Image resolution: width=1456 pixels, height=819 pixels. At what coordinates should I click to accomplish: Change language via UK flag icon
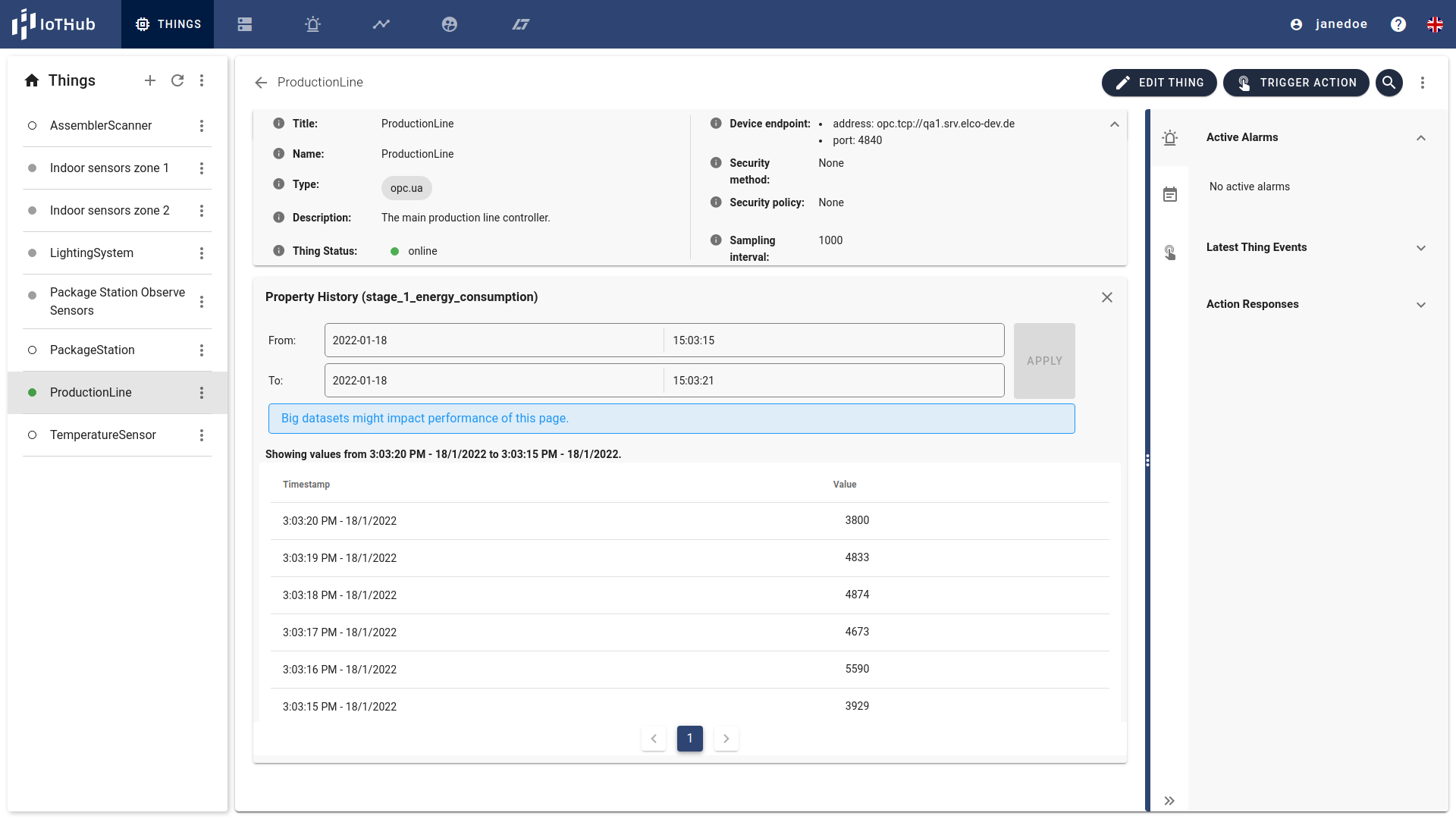[1435, 24]
